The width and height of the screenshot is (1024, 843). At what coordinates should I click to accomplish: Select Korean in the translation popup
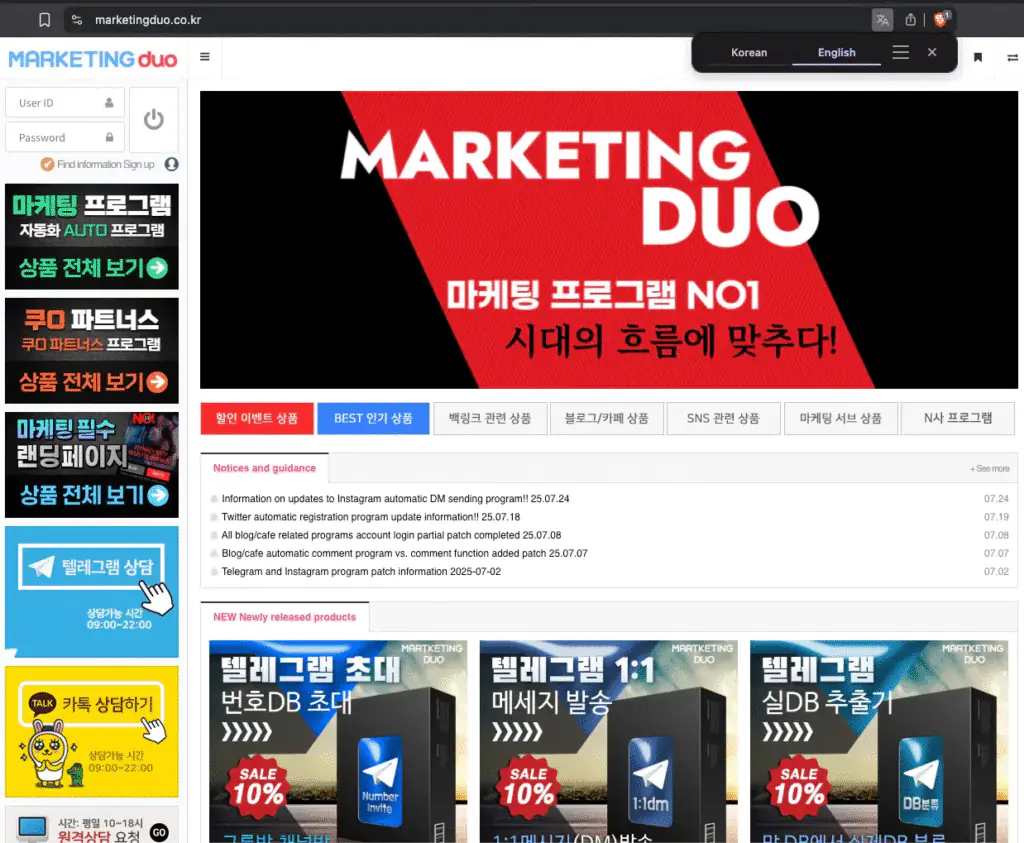click(x=749, y=52)
